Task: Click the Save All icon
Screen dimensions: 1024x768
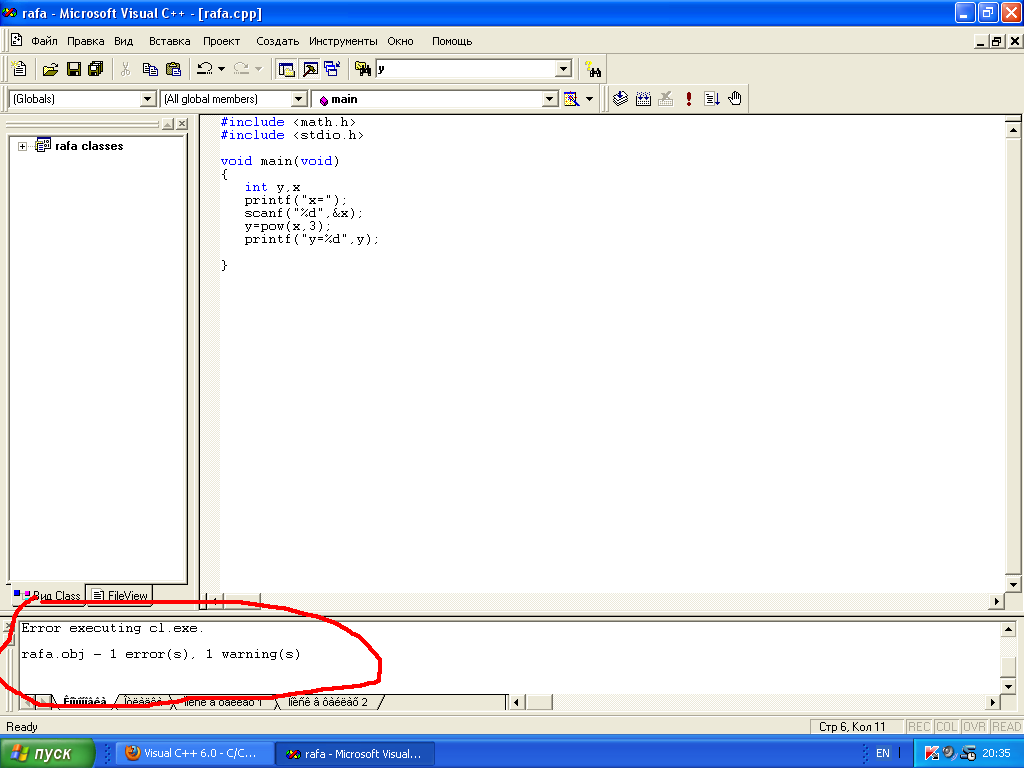Action: [x=96, y=69]
